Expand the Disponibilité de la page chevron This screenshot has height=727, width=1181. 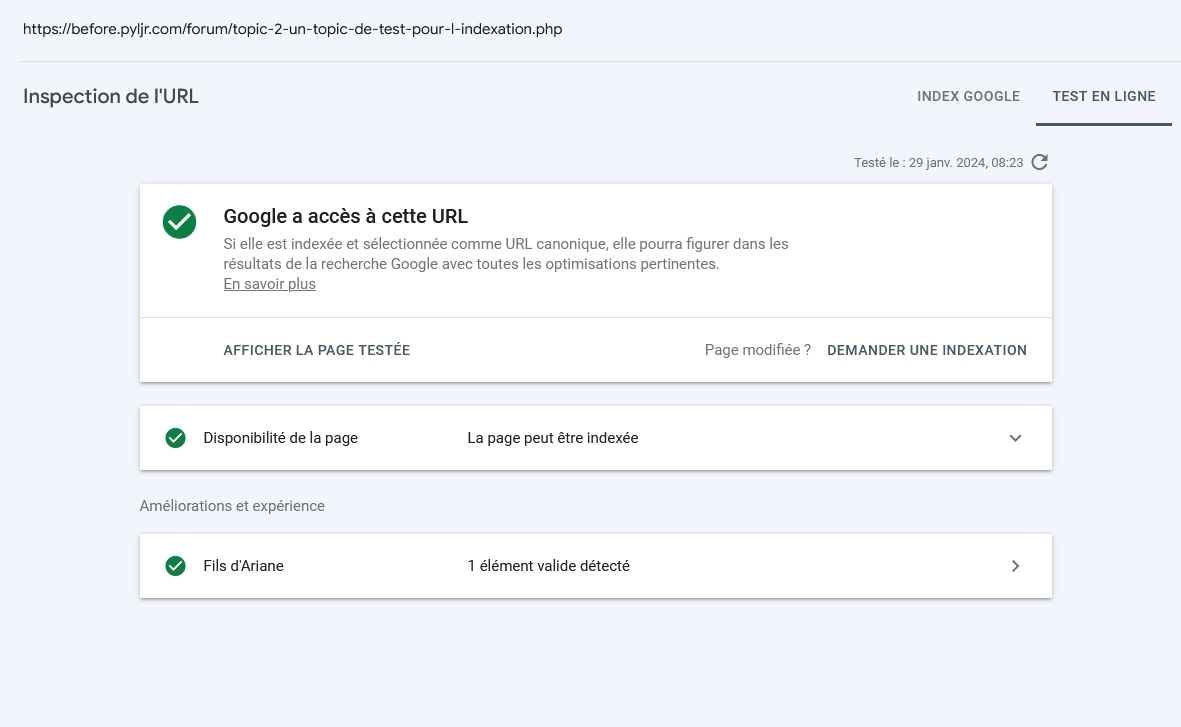coord(1015,438)
